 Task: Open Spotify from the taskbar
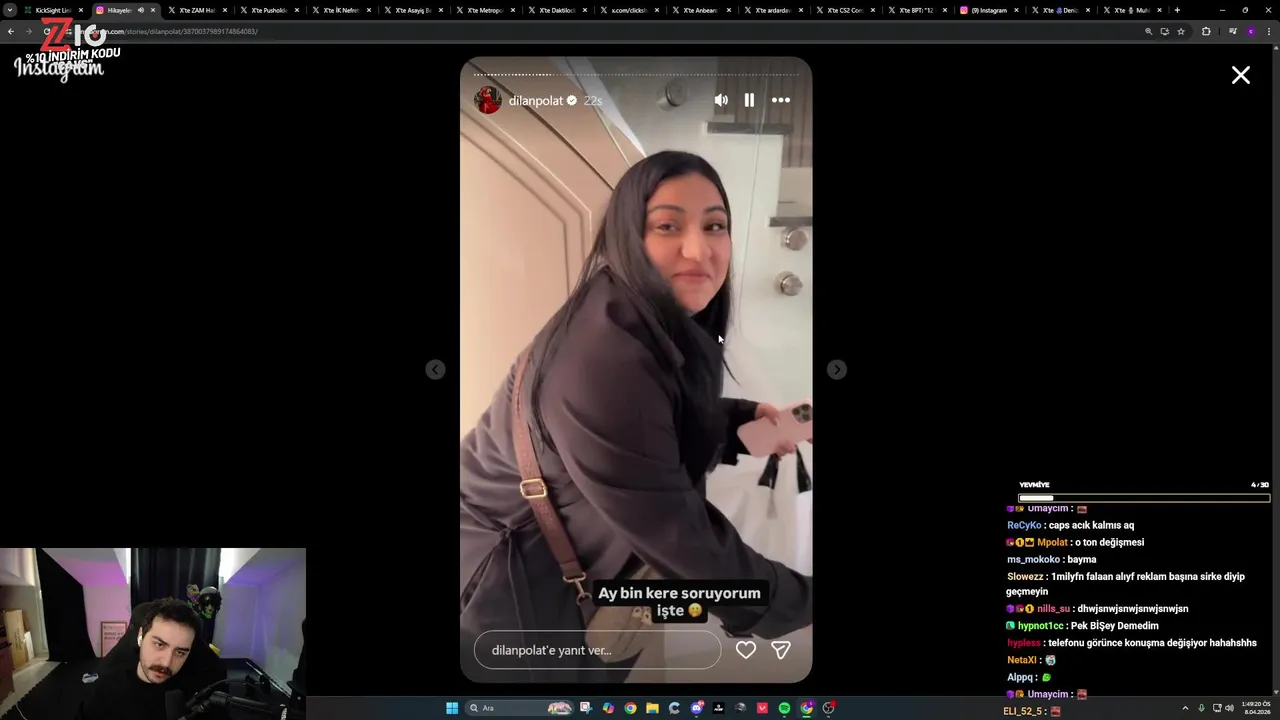pos(784,708)
